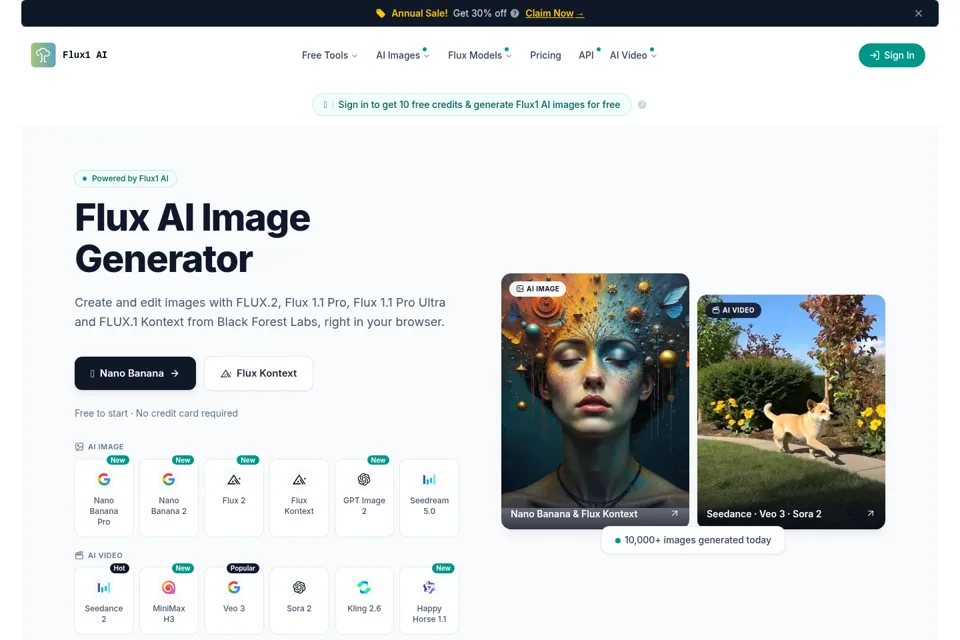Click the Flux AI Image Generator heading

[x=192, y=238]
